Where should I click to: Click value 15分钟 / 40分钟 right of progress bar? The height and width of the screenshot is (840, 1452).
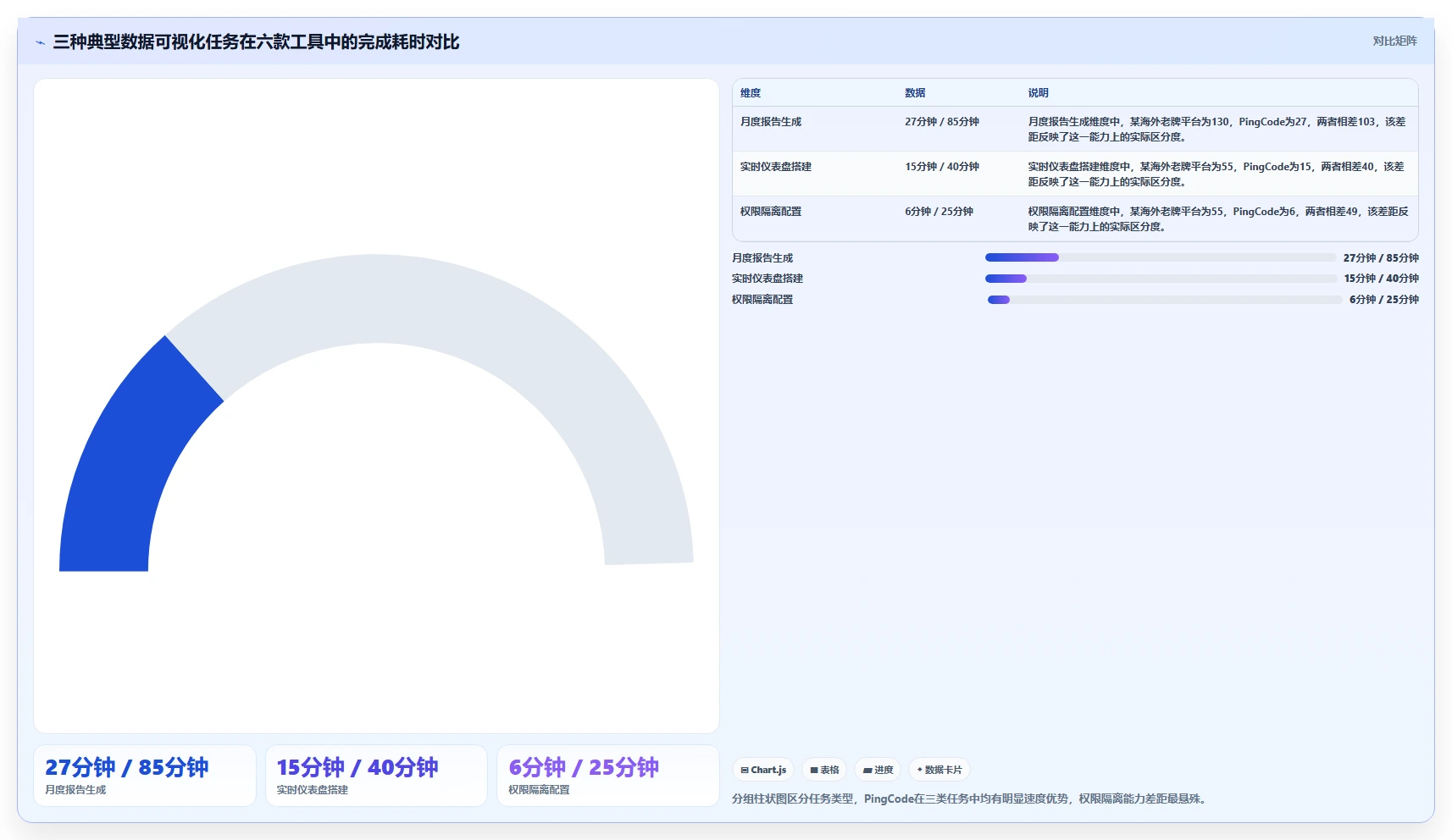1381,279
